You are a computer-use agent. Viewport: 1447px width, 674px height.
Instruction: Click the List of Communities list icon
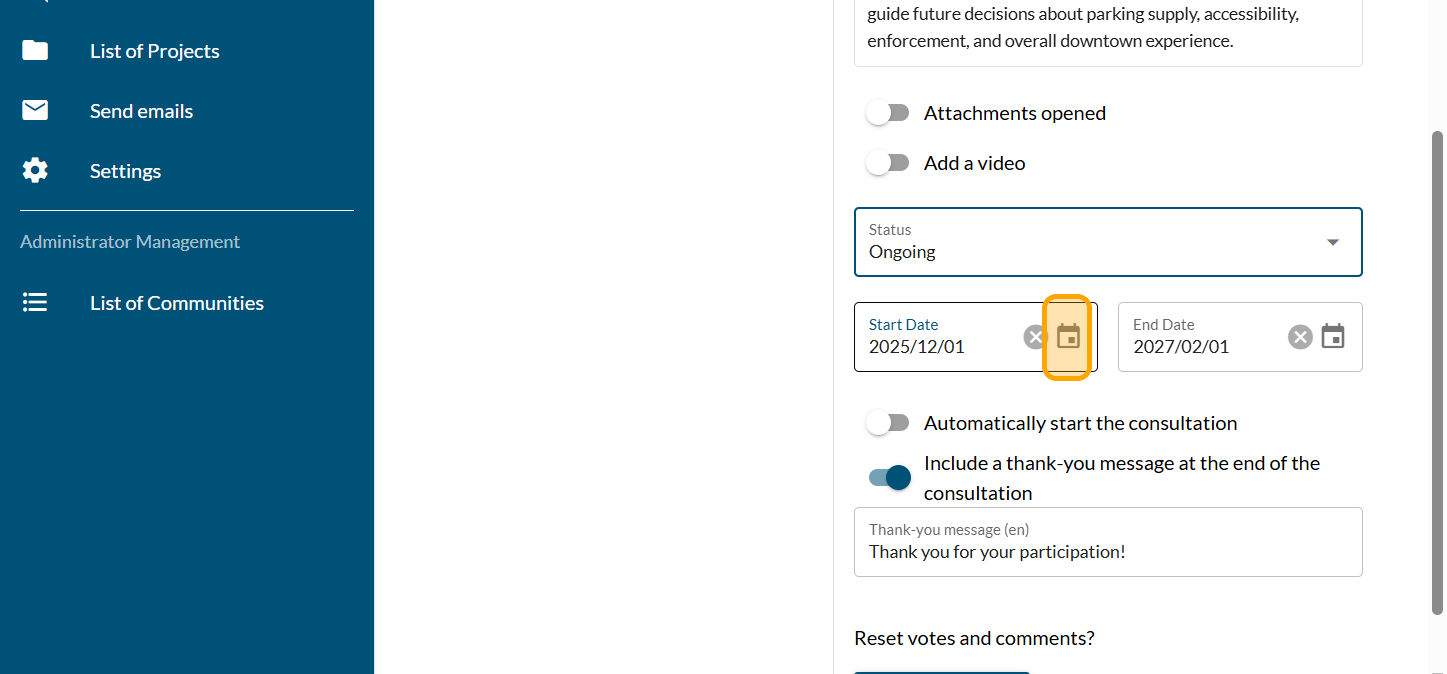(35, 303)
